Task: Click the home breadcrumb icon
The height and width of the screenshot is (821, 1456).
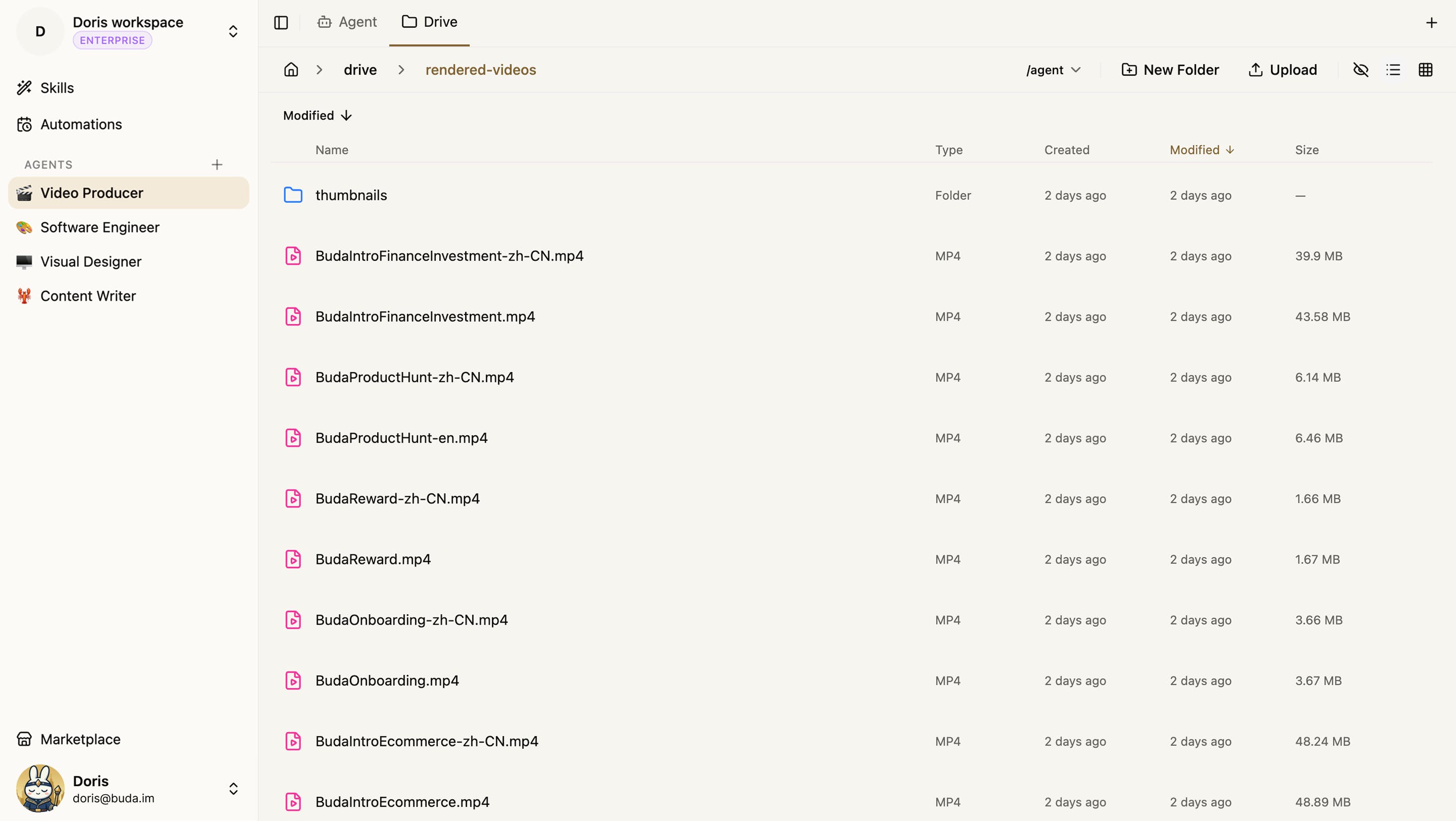Action: [290, 70]
